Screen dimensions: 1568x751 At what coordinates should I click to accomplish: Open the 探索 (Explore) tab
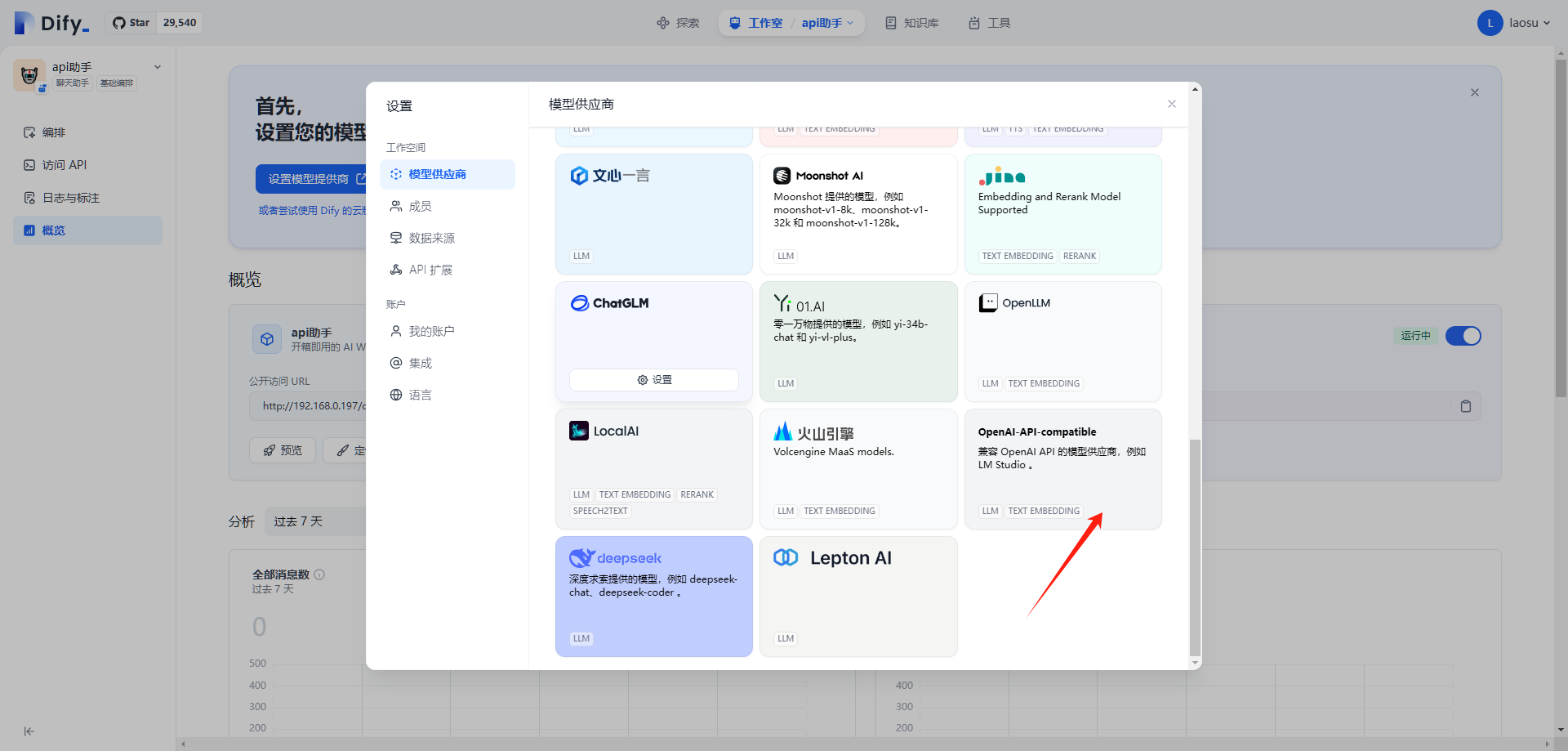(x=679, y=23)
